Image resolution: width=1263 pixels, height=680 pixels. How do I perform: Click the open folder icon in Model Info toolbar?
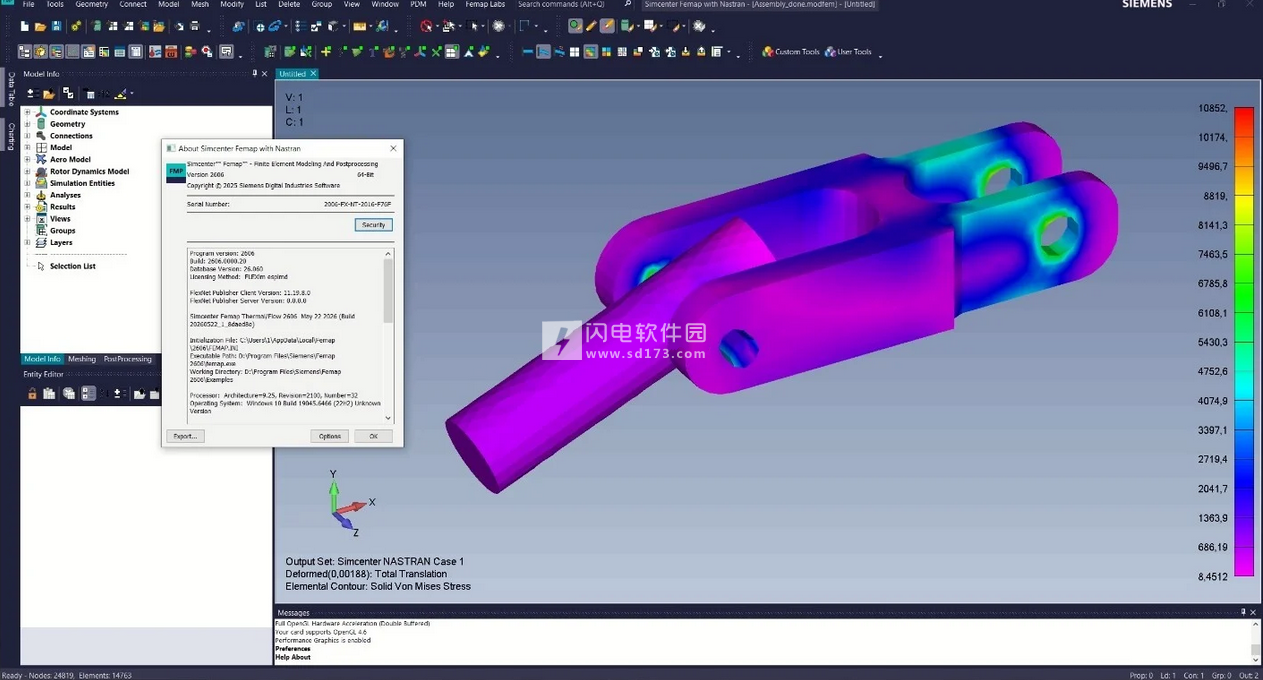[x=48, y=94]
